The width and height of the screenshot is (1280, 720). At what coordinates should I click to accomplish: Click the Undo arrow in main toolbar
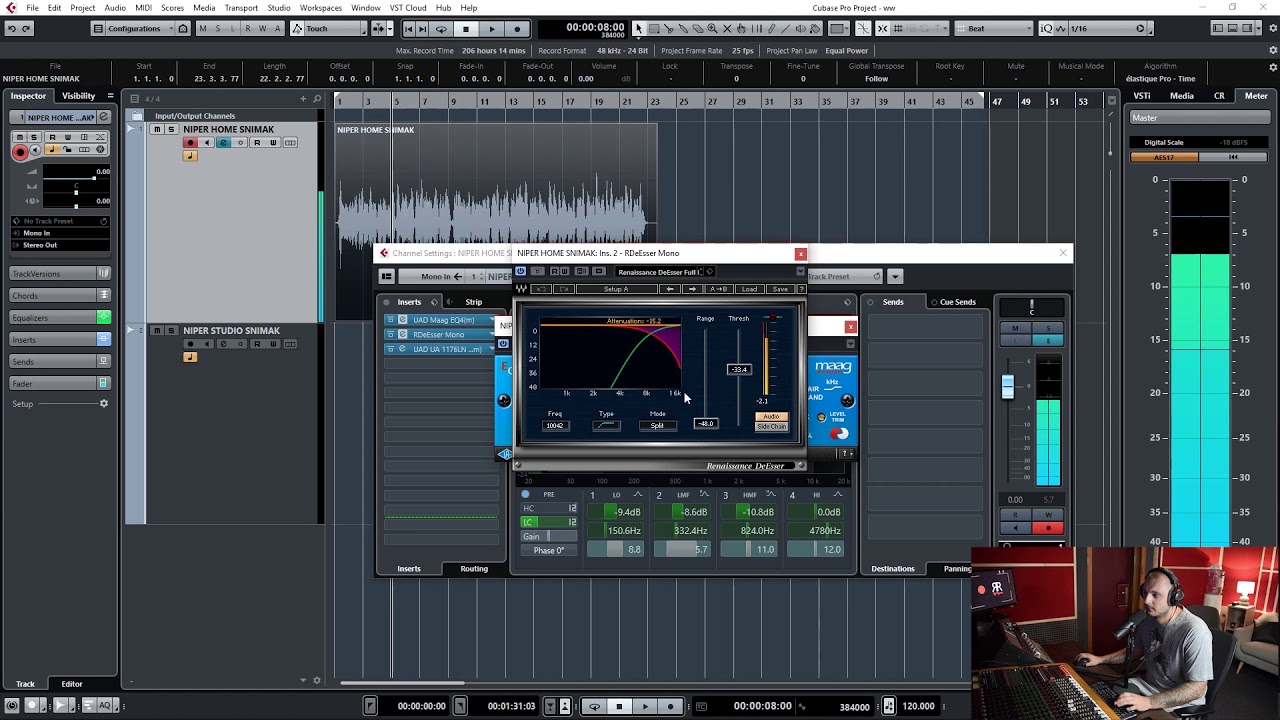click(x=12, y=28)
